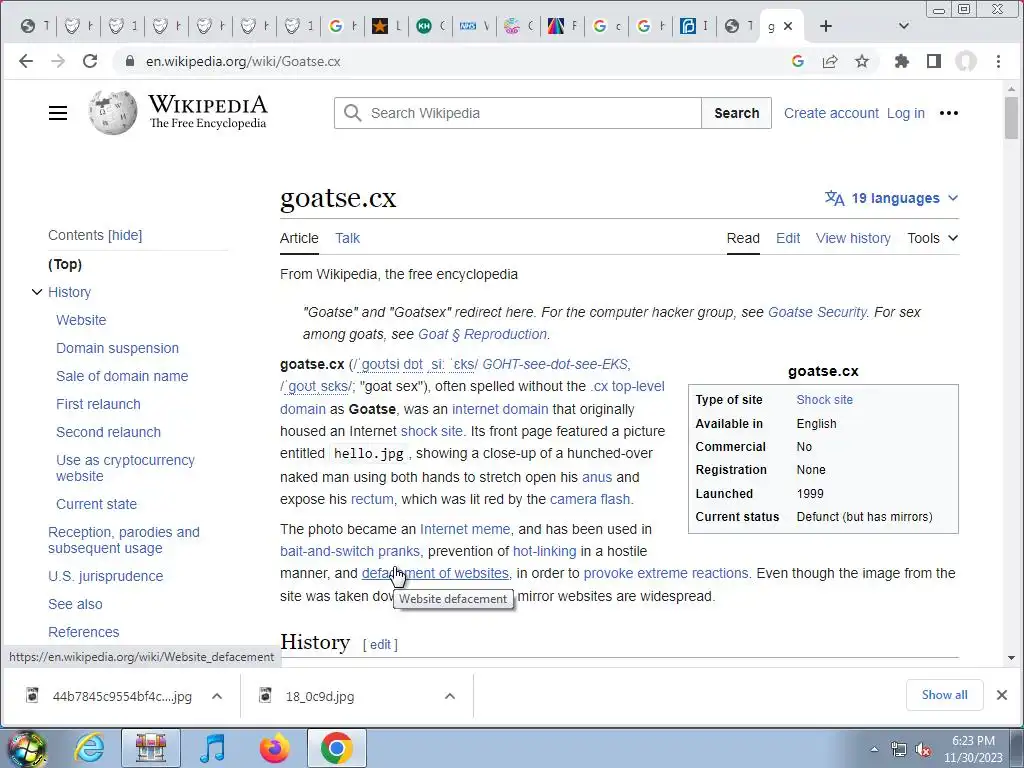Screen dimensions: 1024x768
Task: Click Show all downloads button
Action: tap(944, 695)
